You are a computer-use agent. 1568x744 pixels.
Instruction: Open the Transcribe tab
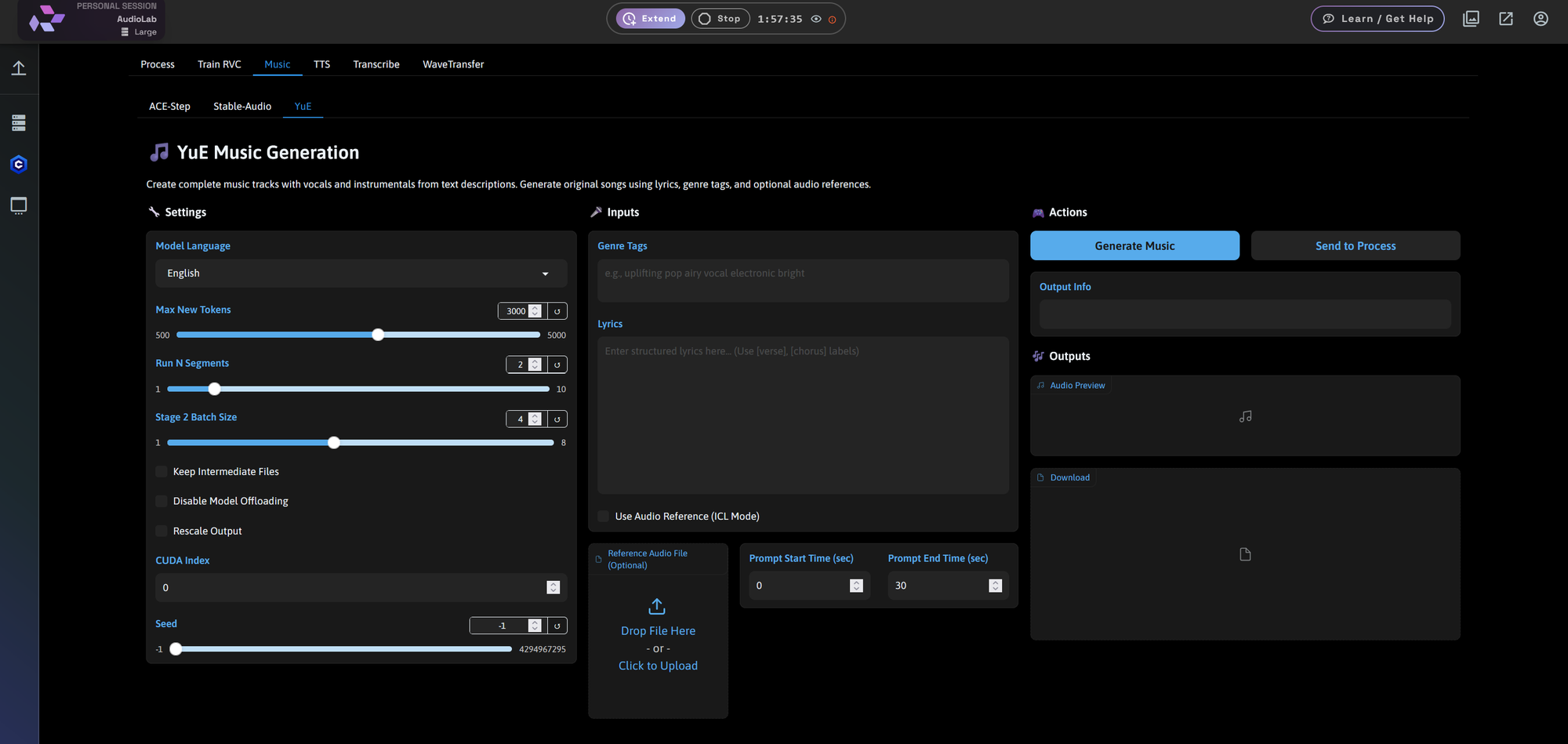point(376,64)
